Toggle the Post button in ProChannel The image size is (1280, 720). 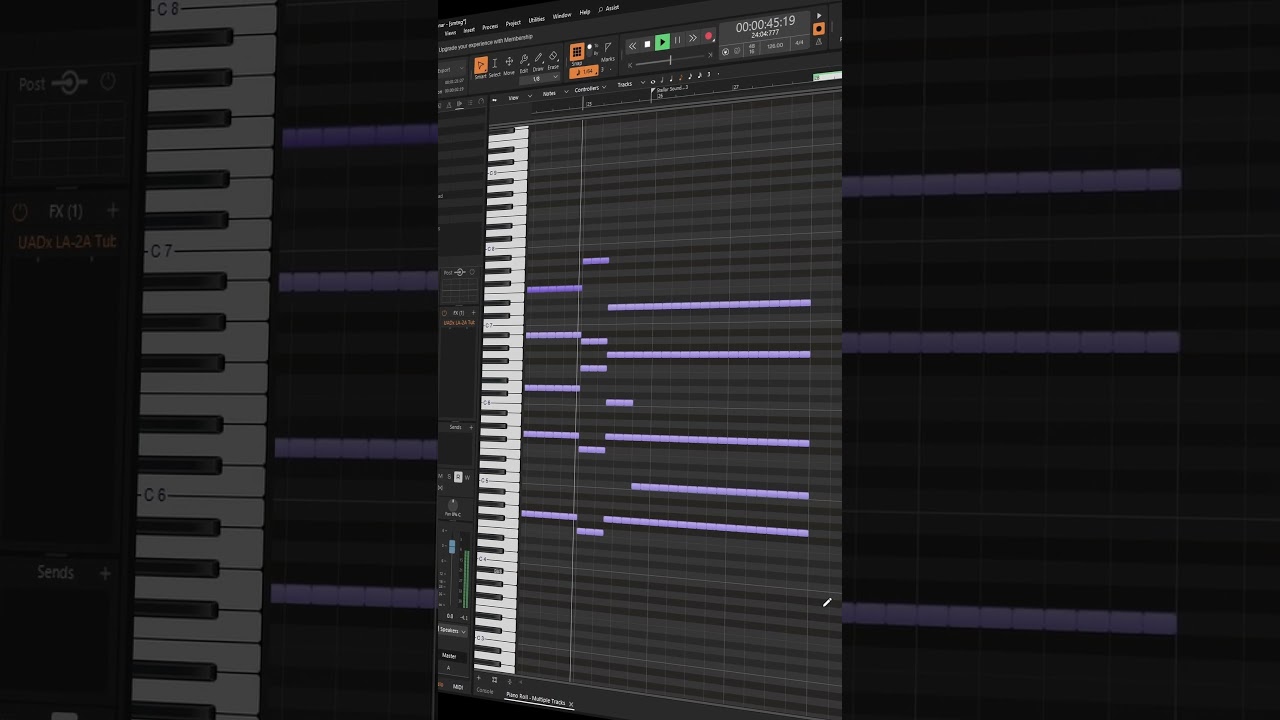pos(448,272)
